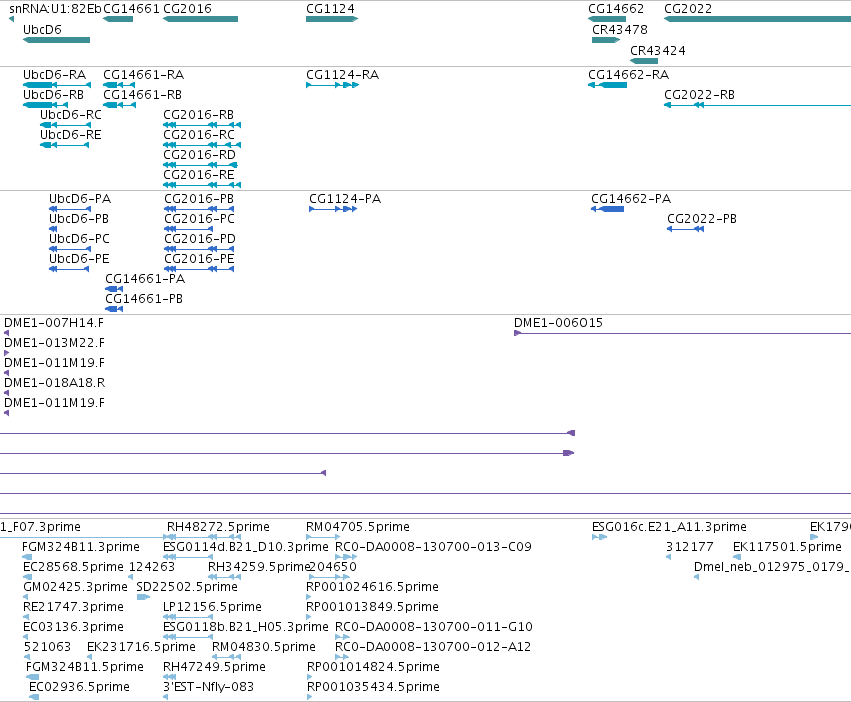Screen dimensions: 851x702
Task: Click the CG14662 gene label in the top track
Action: click(616, 9)
